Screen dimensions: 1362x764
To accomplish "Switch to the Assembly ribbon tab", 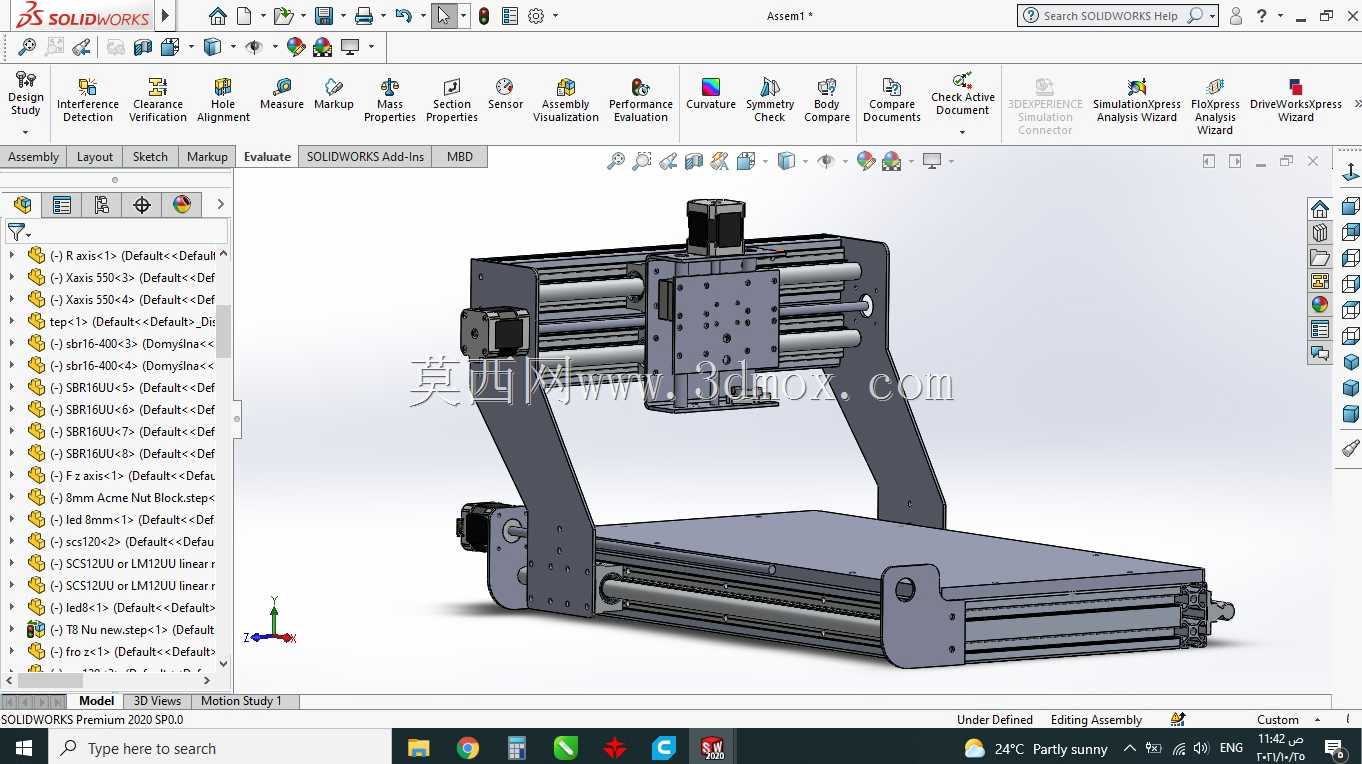I will click(x=34, y=156).
